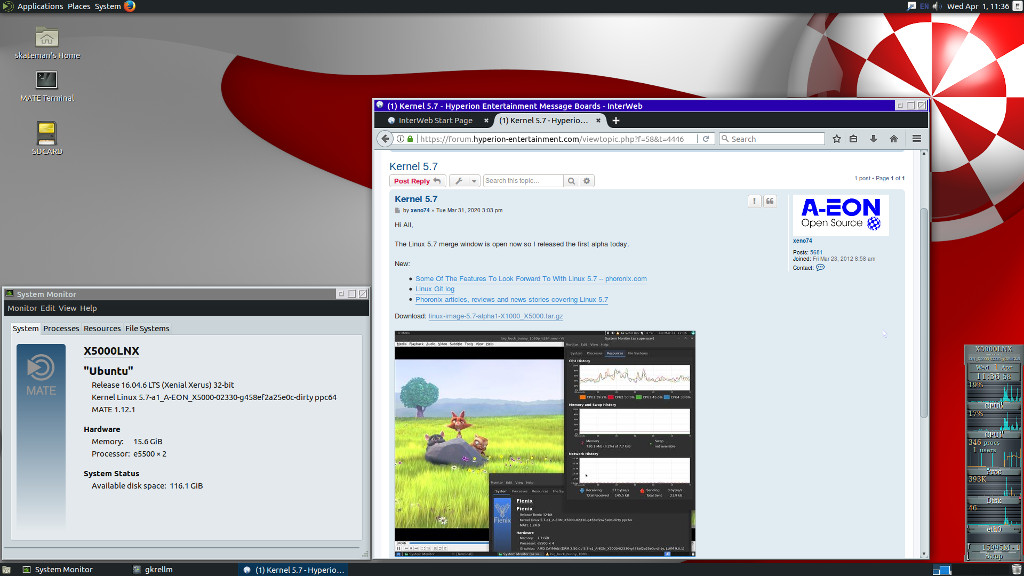
Task: Click the browser address bar URL
Action: (552, 138)
